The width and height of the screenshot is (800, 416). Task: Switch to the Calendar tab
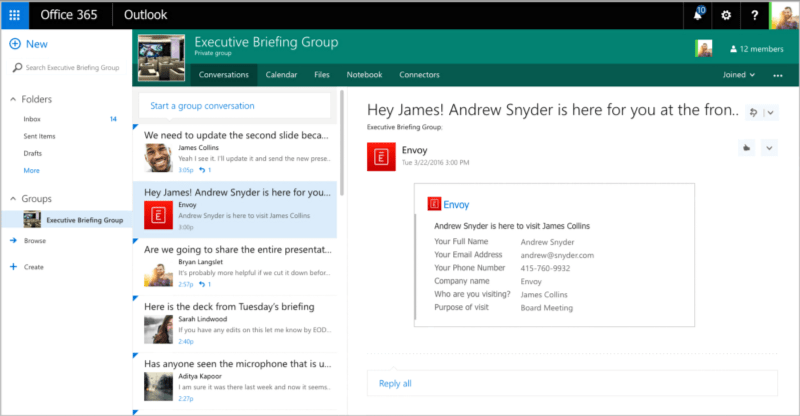[281, 75]
